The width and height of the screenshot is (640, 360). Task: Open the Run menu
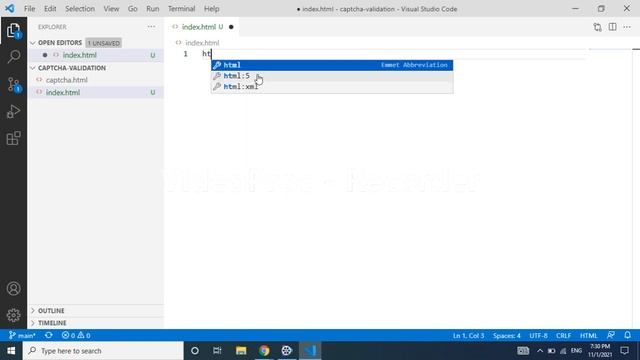pos(153,9)
